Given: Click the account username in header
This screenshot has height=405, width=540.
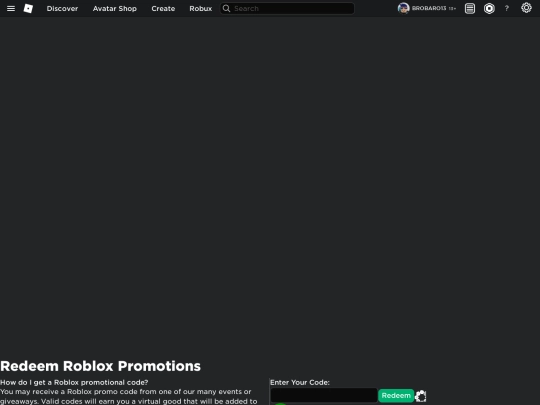Looking at the screenshot, I should 429,8.
